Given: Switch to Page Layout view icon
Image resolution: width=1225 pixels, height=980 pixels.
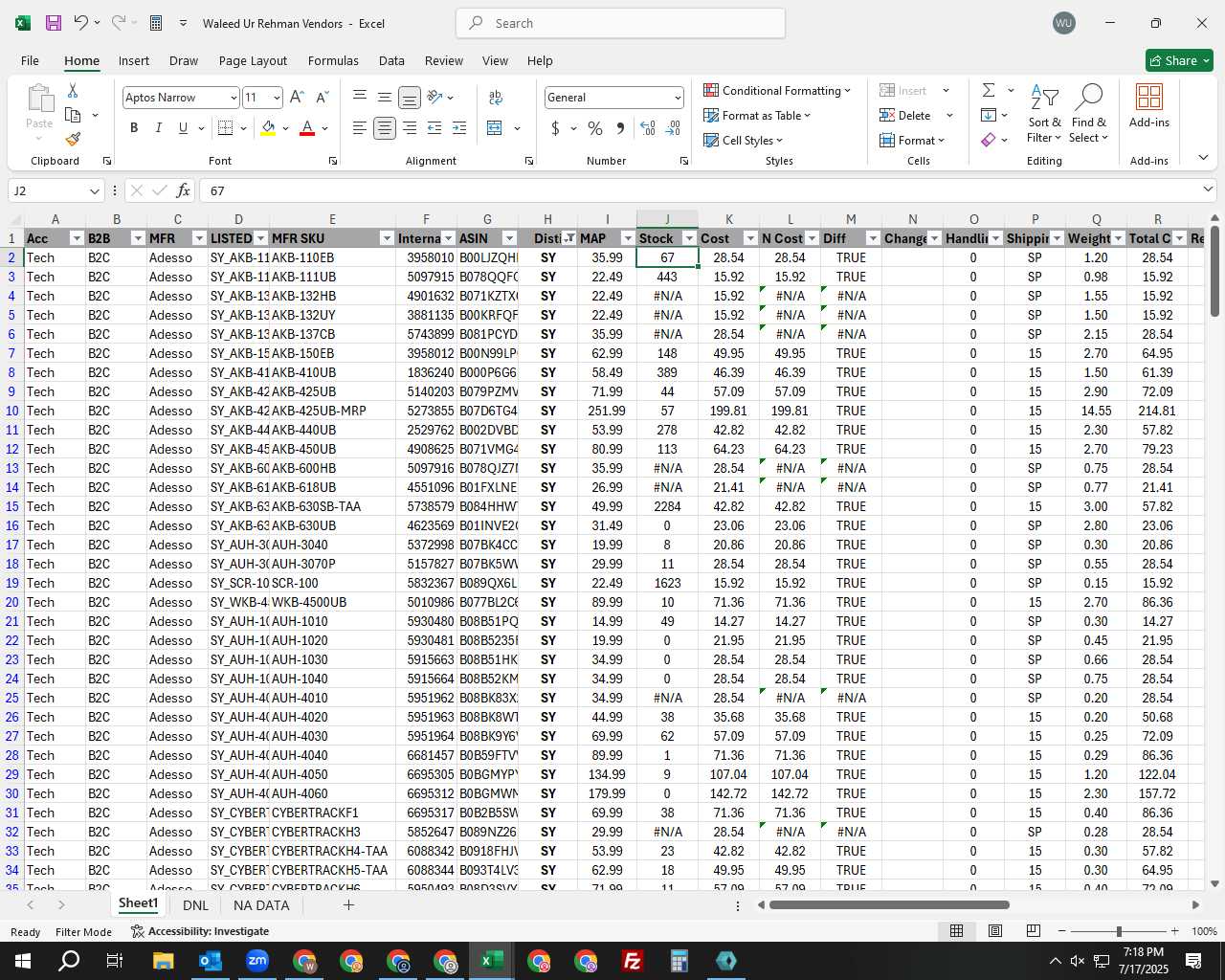Looking at the screenshot, I should pyautogui.click(x=995, y=930).
